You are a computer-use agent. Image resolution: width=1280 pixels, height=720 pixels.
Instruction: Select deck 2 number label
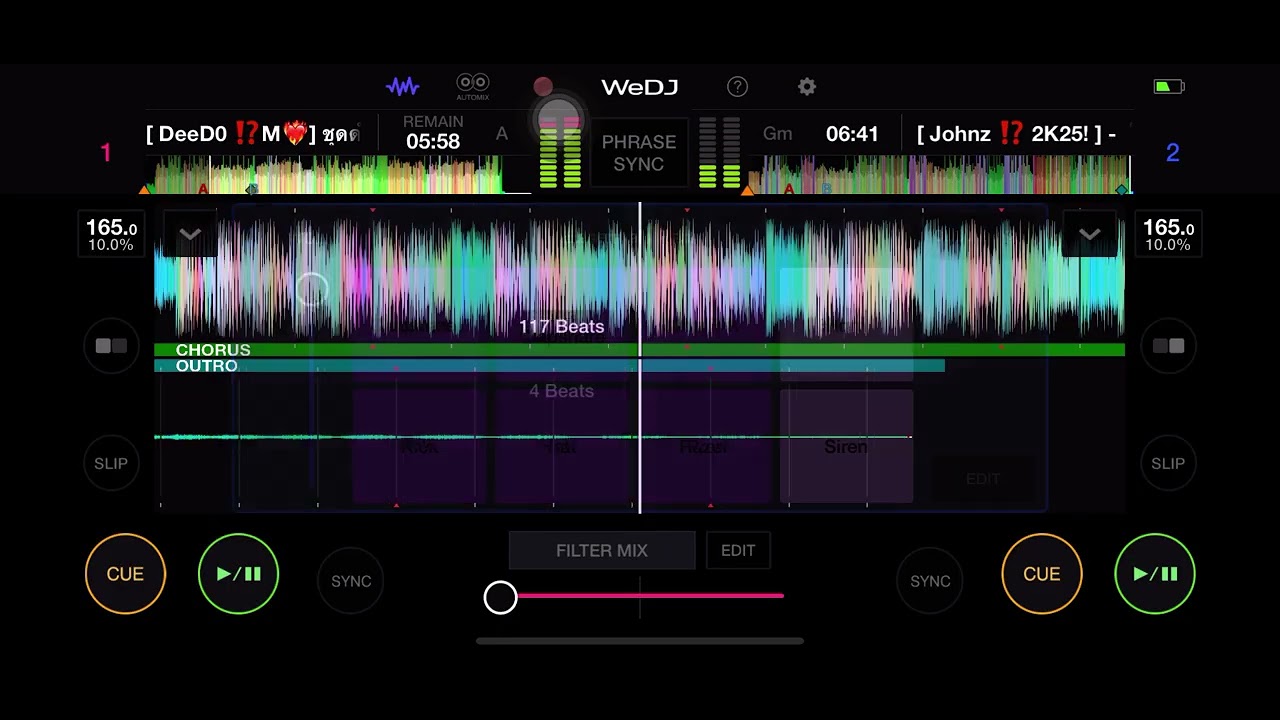coord(1173,153)
